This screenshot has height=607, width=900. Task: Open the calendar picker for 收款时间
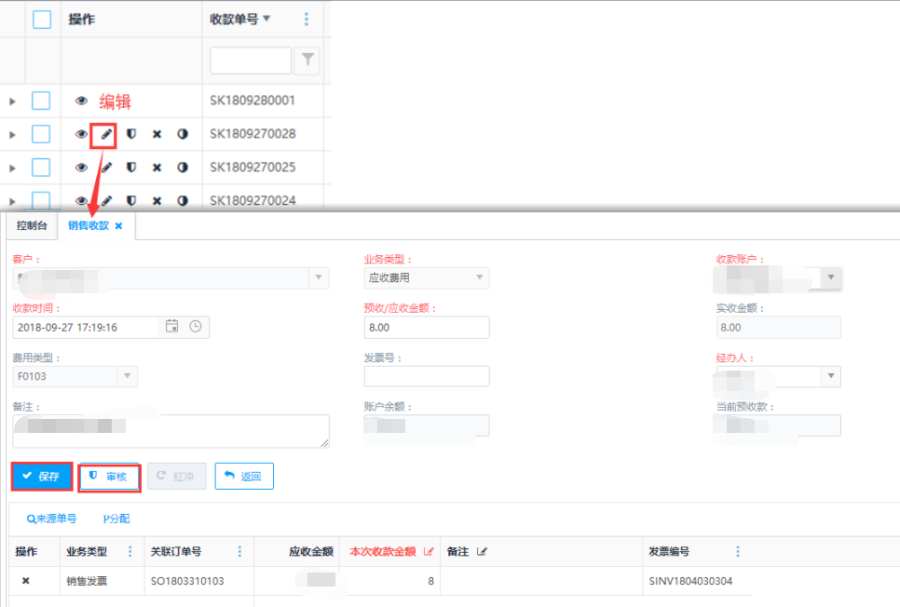coord(171,326)
